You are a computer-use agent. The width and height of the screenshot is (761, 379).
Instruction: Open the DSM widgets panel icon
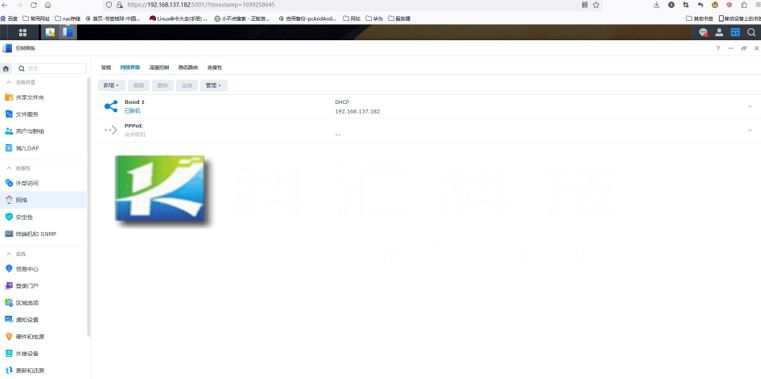pyautogui.click(x=735, y=33)
